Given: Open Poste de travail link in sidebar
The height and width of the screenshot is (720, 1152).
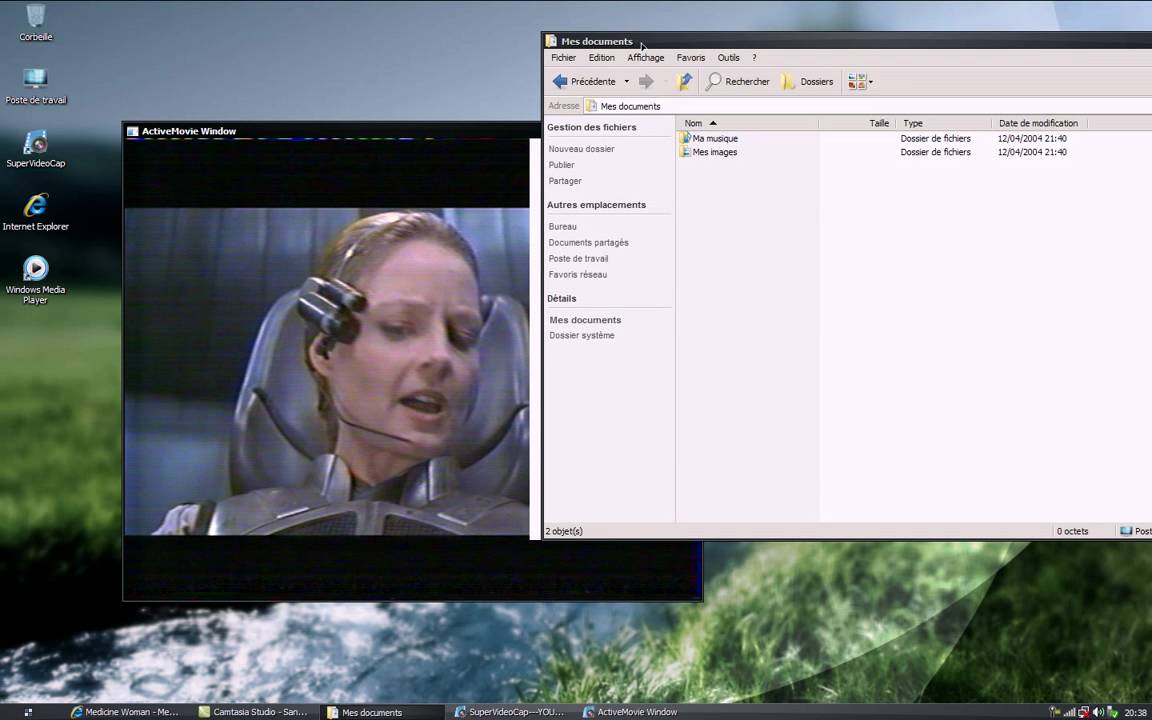Looking at the screenshot, I should point(578,259).
